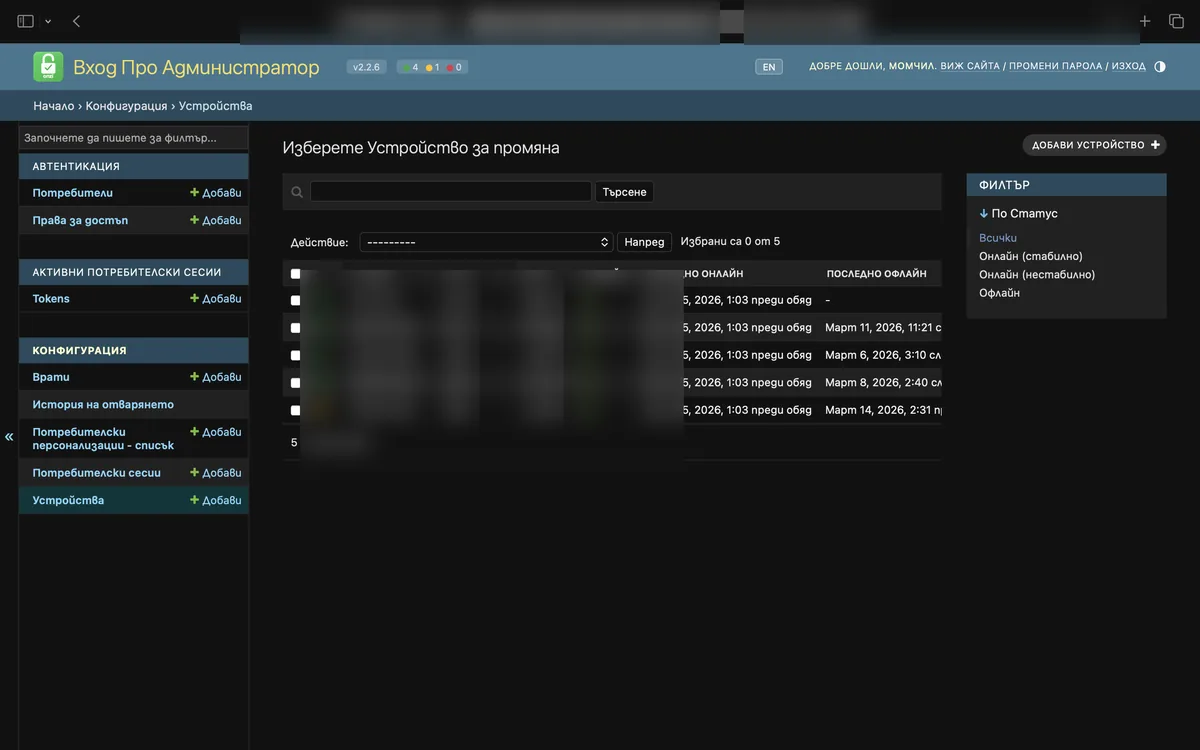Go to Конфигурация in the breadcrumb
Screen dimensions: 1200x750
(127, 106)
